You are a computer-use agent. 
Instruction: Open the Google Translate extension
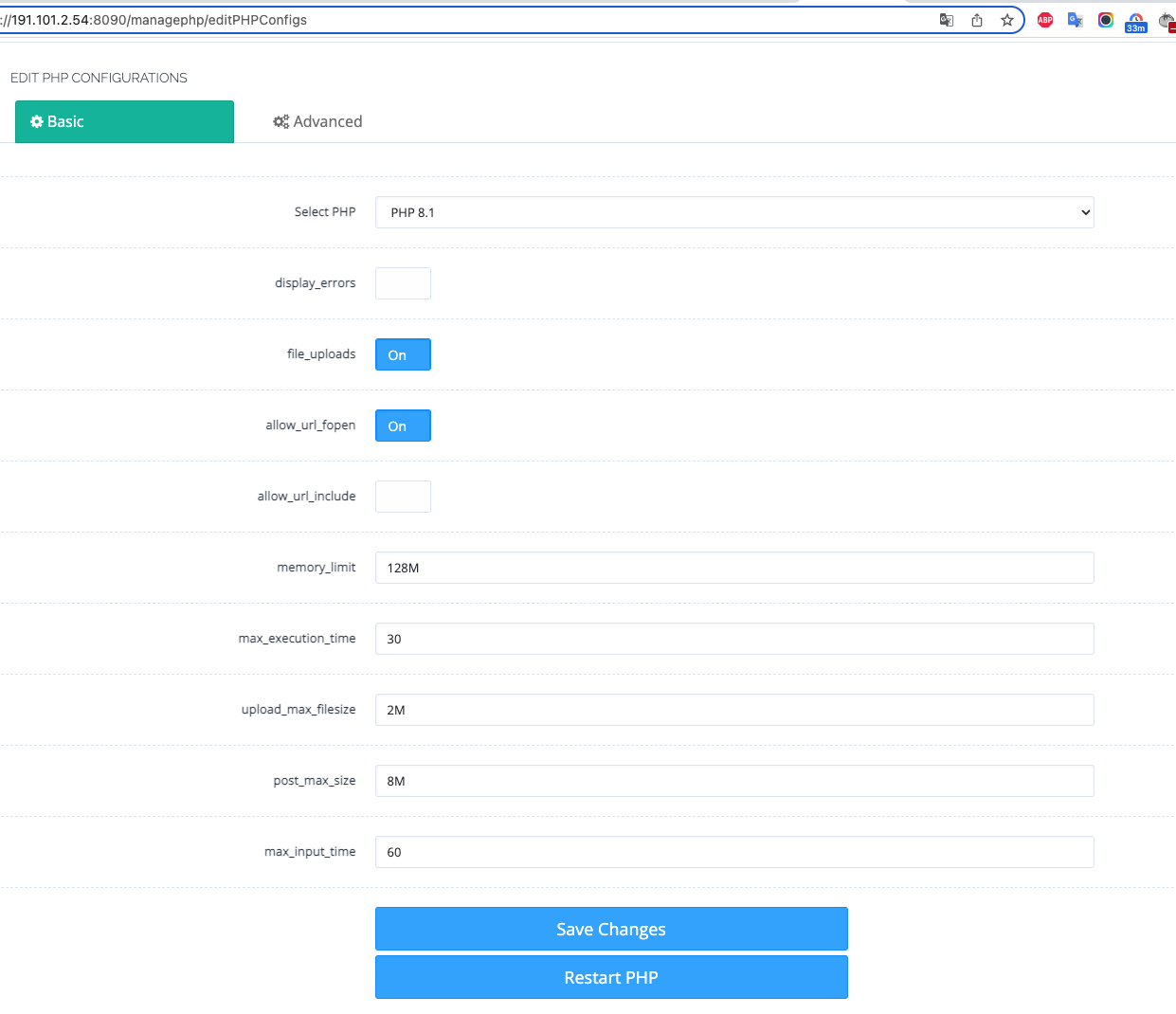point(1076,20)
